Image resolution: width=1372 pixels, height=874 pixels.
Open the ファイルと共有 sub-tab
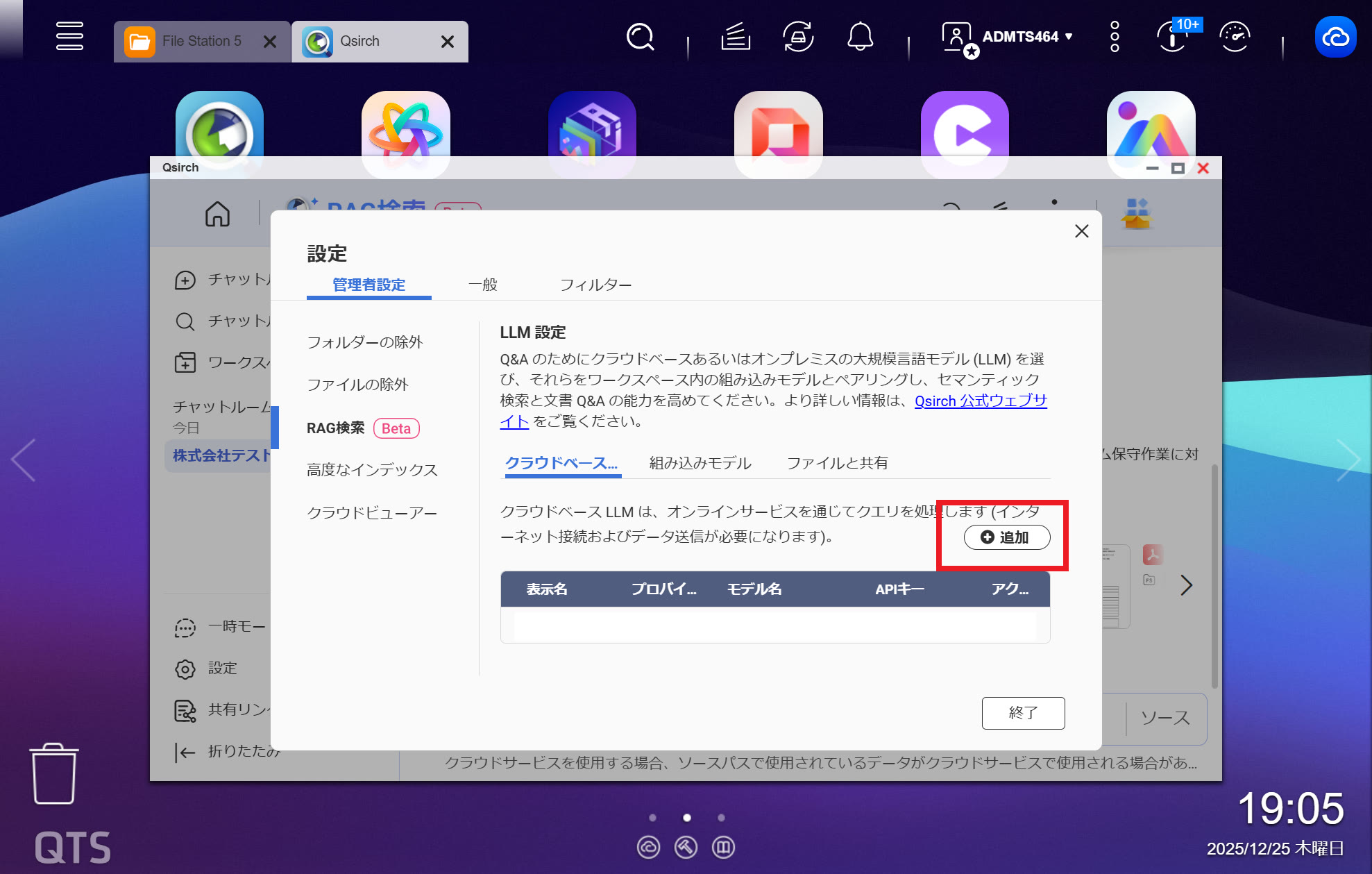point(836,463)
